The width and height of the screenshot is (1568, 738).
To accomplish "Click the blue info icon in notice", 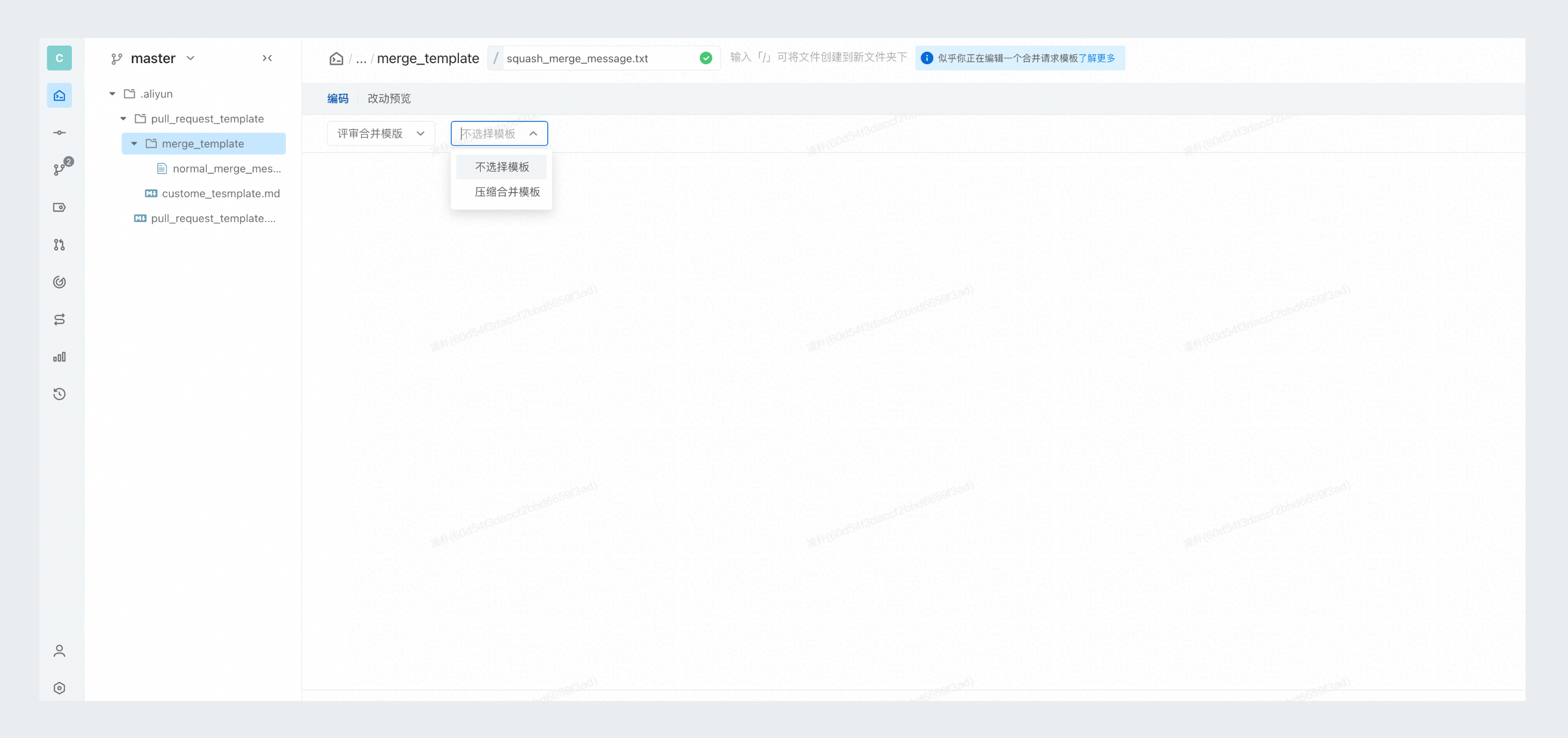I will point(927,58).
